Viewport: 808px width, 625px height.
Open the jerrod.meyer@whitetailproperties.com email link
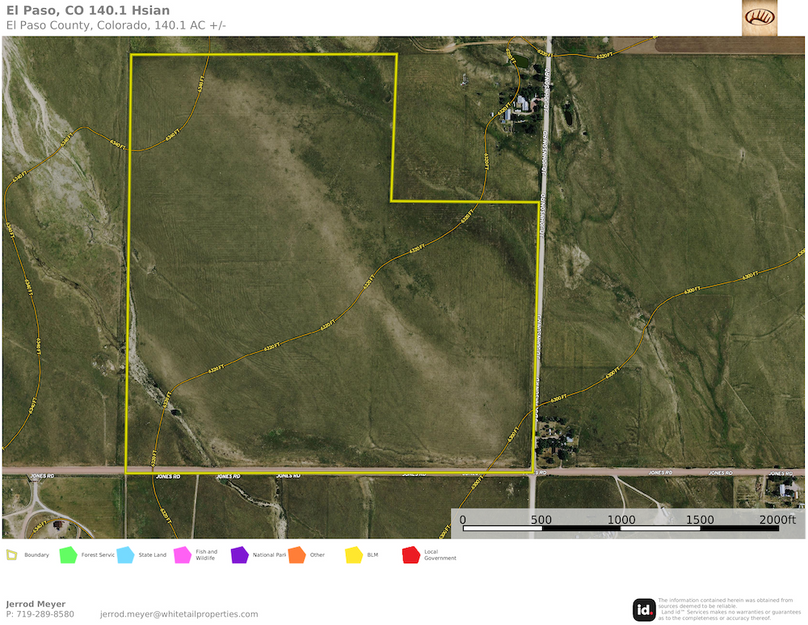pyautogui.click(x=179, y=614)
